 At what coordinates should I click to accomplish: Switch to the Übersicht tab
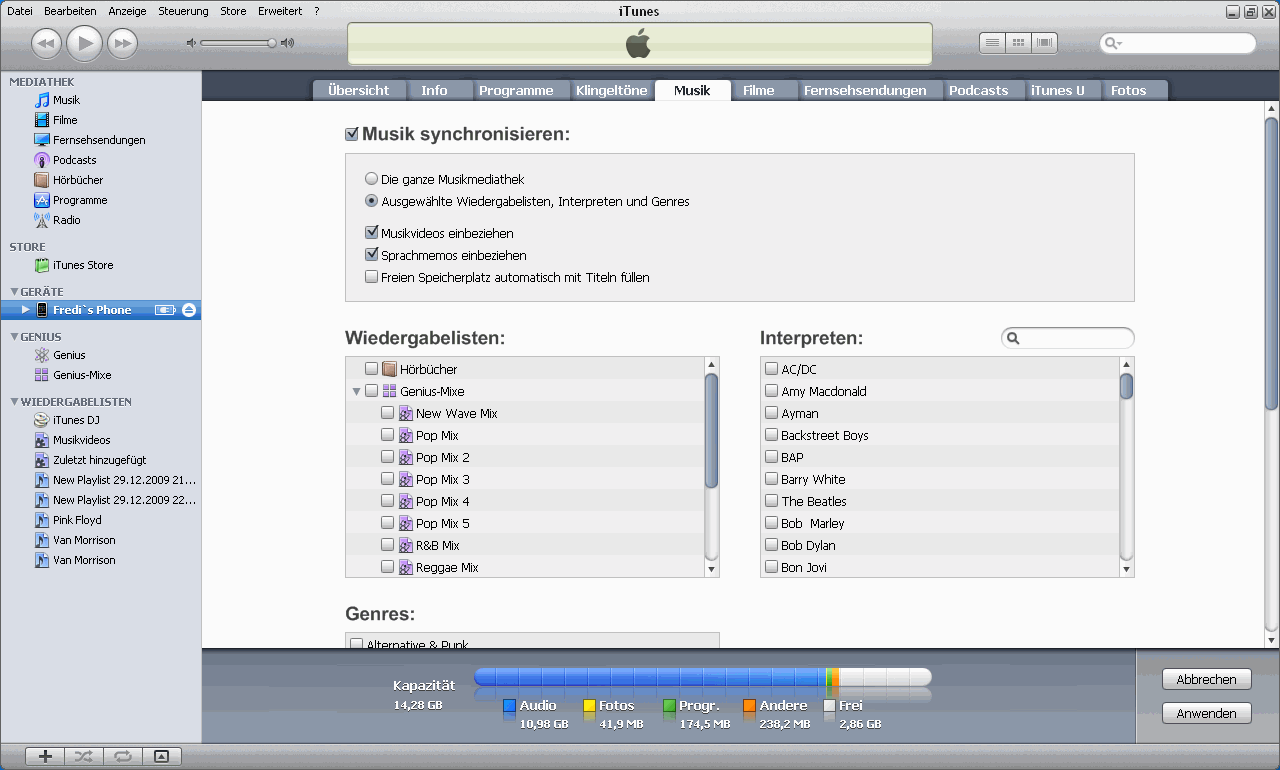[x=358, y=90]
